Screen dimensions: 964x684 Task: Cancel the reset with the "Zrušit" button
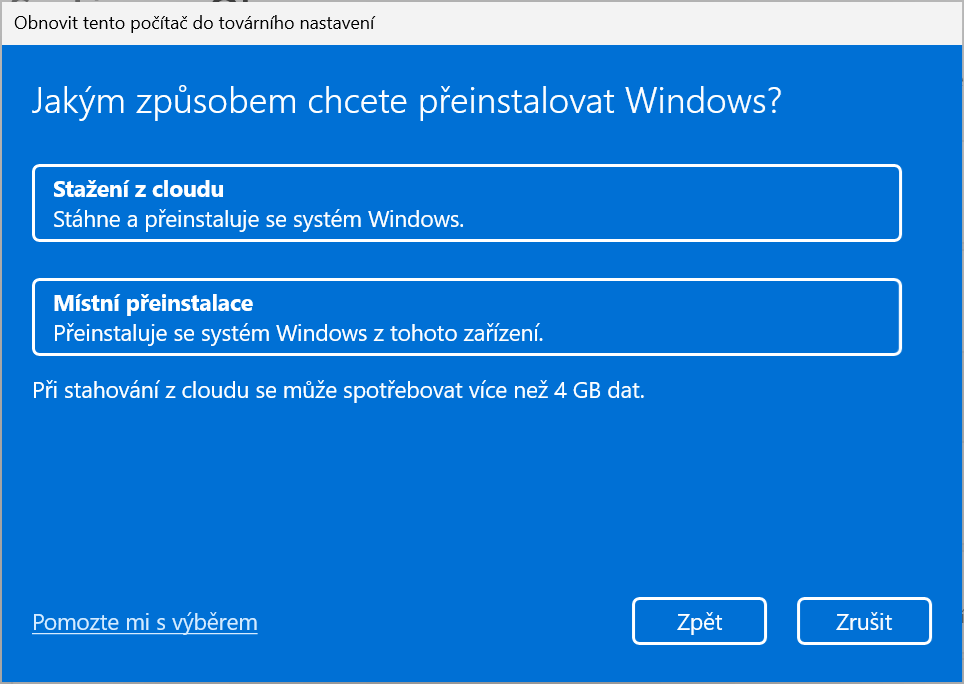point(863,621)
